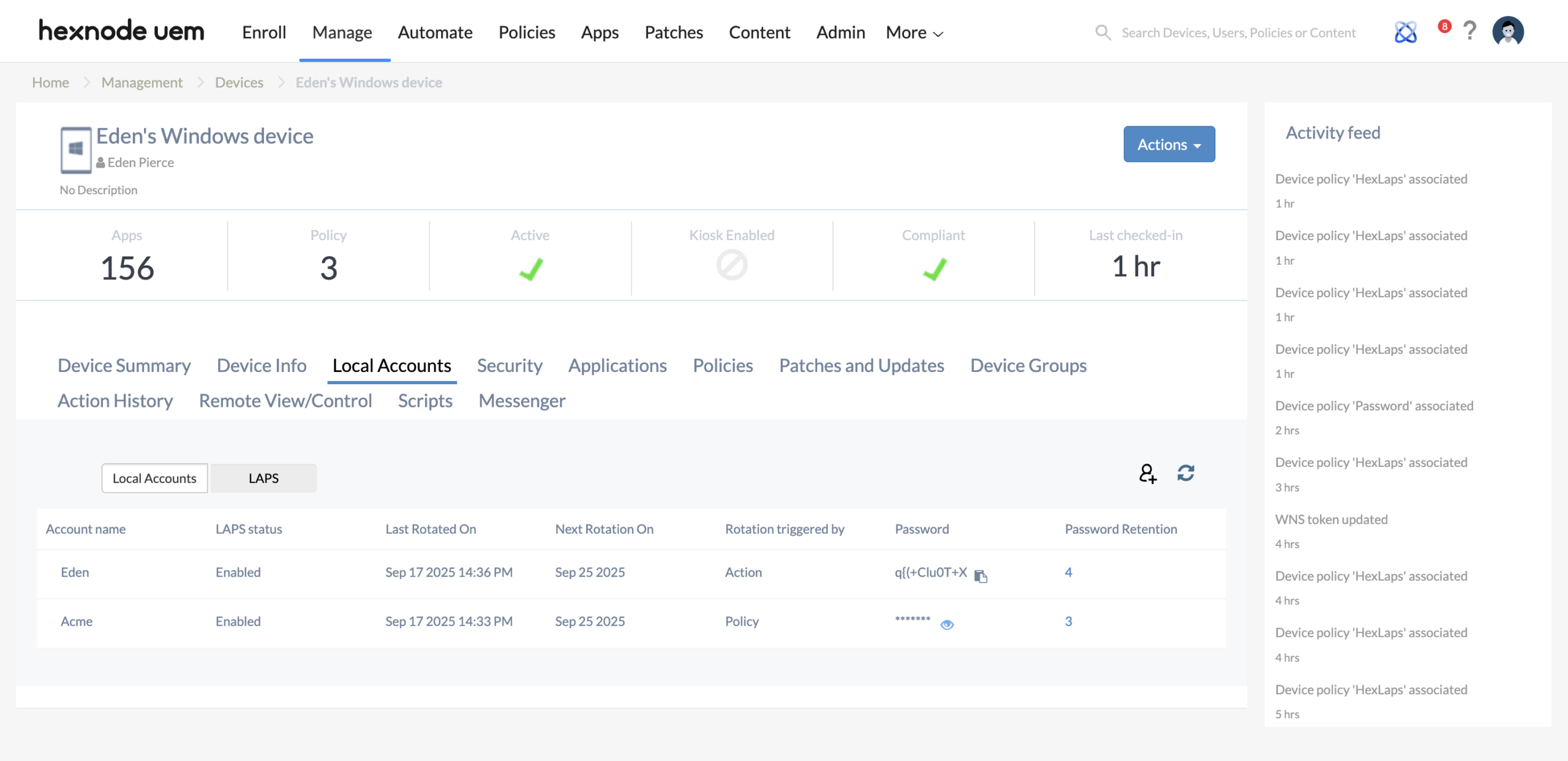Open the notifications bell with red badge
This screenshot has width=1568, height=761.
click(x=1444, y=27)
